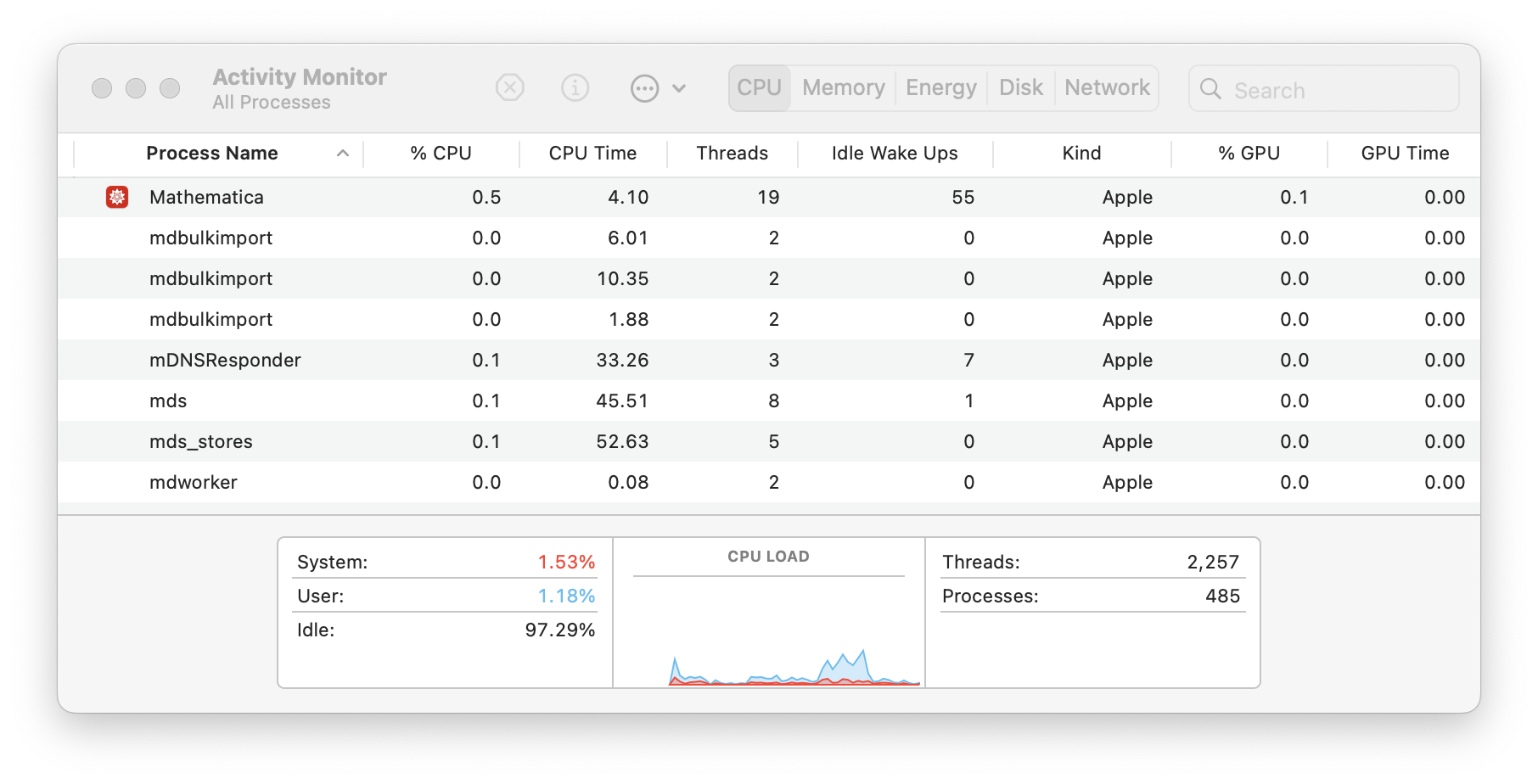Switch to the Energy tab

click(940, 88)
